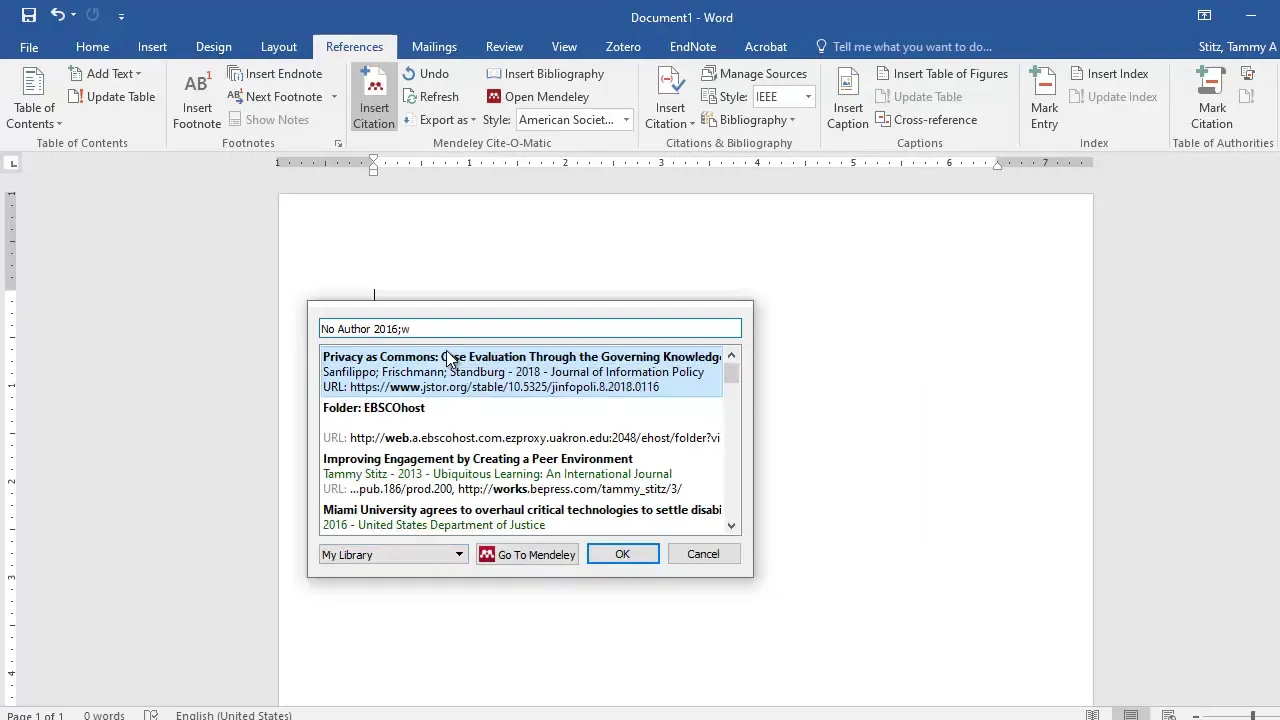This screenshot has height=720, width=1280.
Task: Click Next Footnote
Action: tap(275, 97)
